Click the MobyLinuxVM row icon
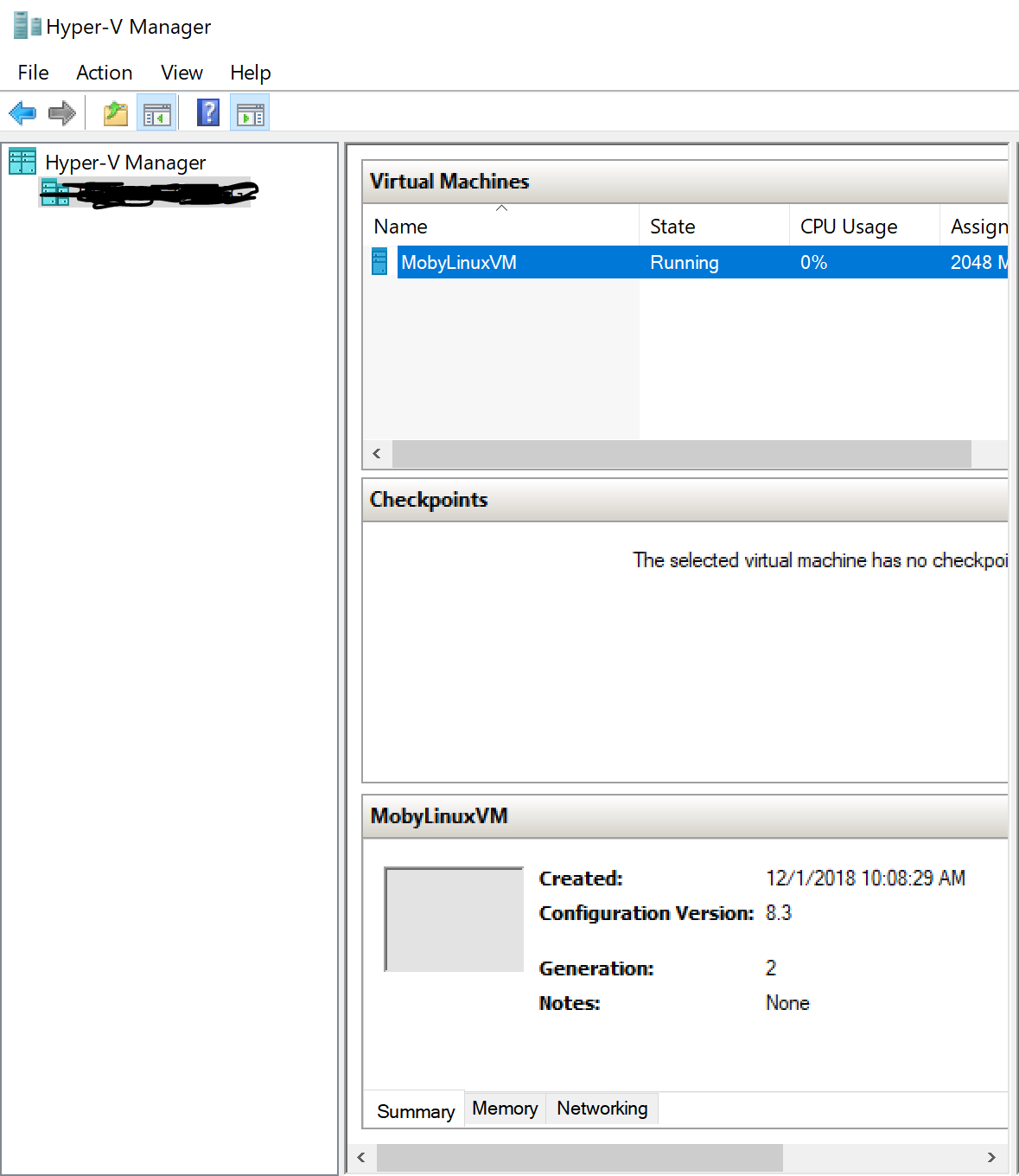Image resolution: width=1019 pixels, height=1176 pixels. (x=379, y=261)
